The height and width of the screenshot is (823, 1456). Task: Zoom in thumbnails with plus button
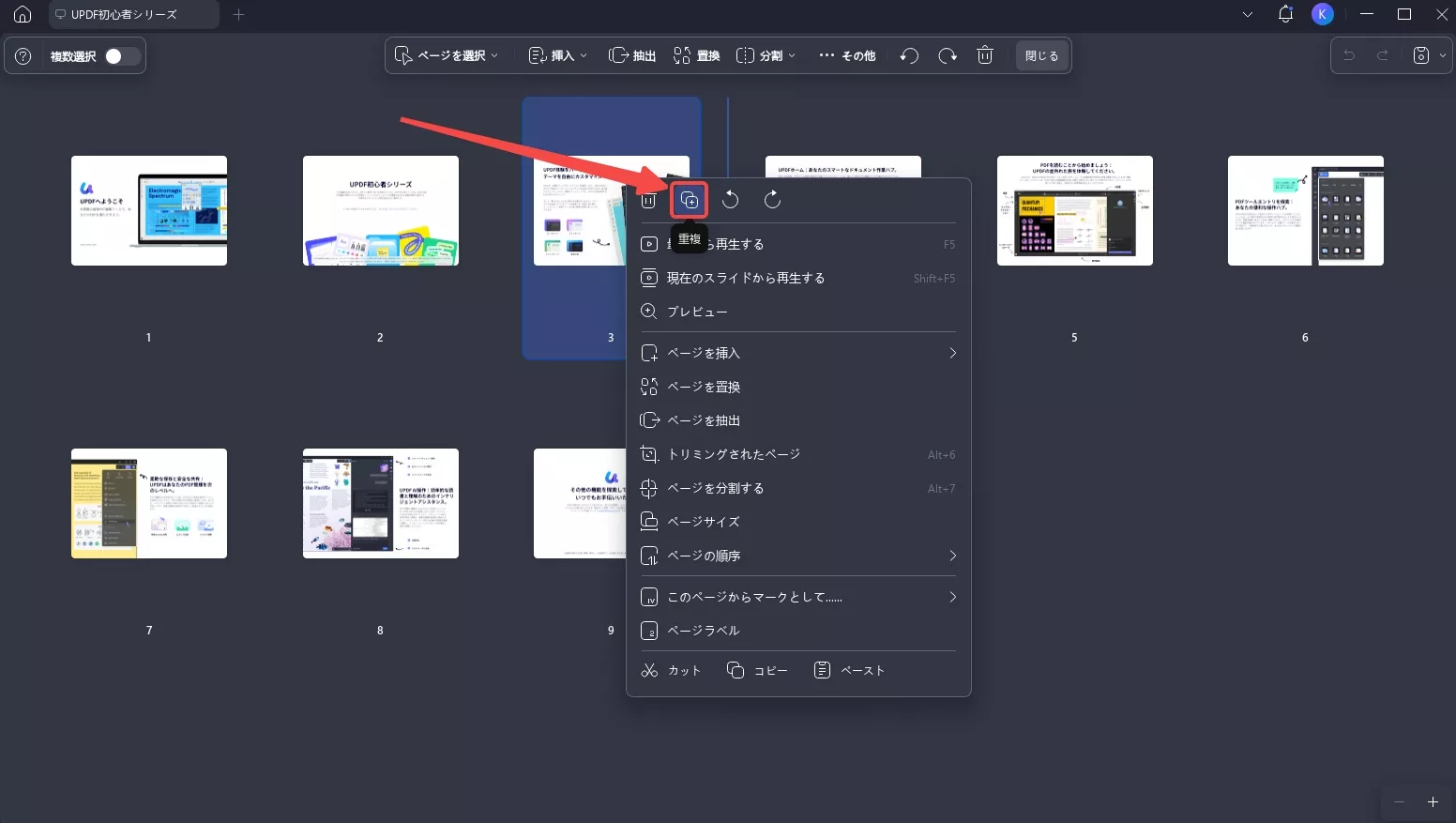[1433, 802]
